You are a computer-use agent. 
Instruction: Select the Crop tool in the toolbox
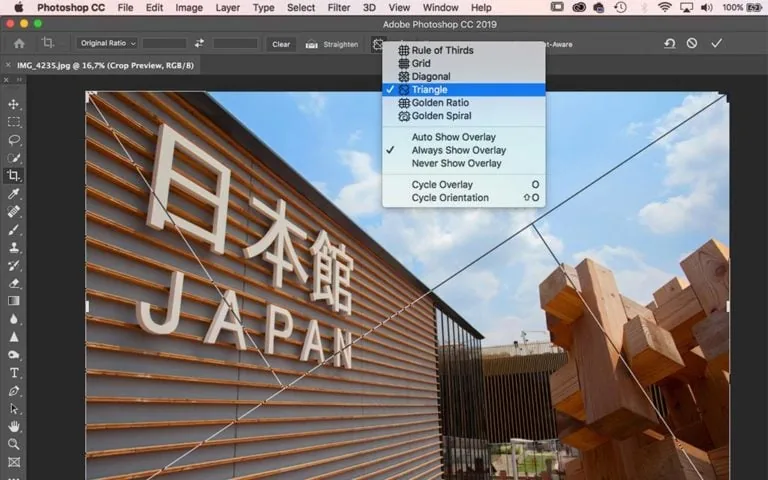click(14, 175)
